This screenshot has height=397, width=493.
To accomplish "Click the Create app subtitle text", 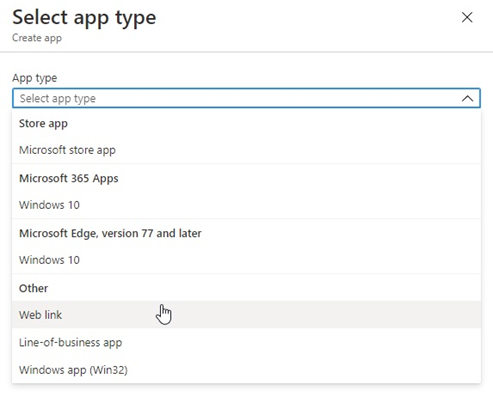I will pyautogui.click(x=37, y=38).
